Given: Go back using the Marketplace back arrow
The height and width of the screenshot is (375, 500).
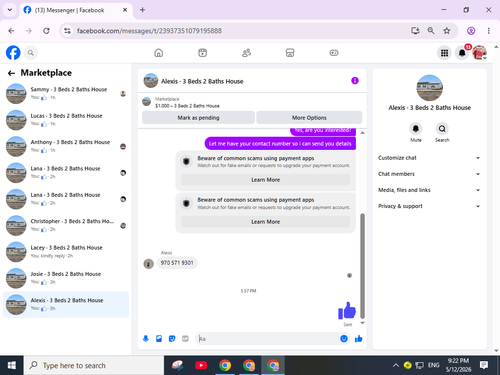Looking at the screenshot, I should (11, 73).
